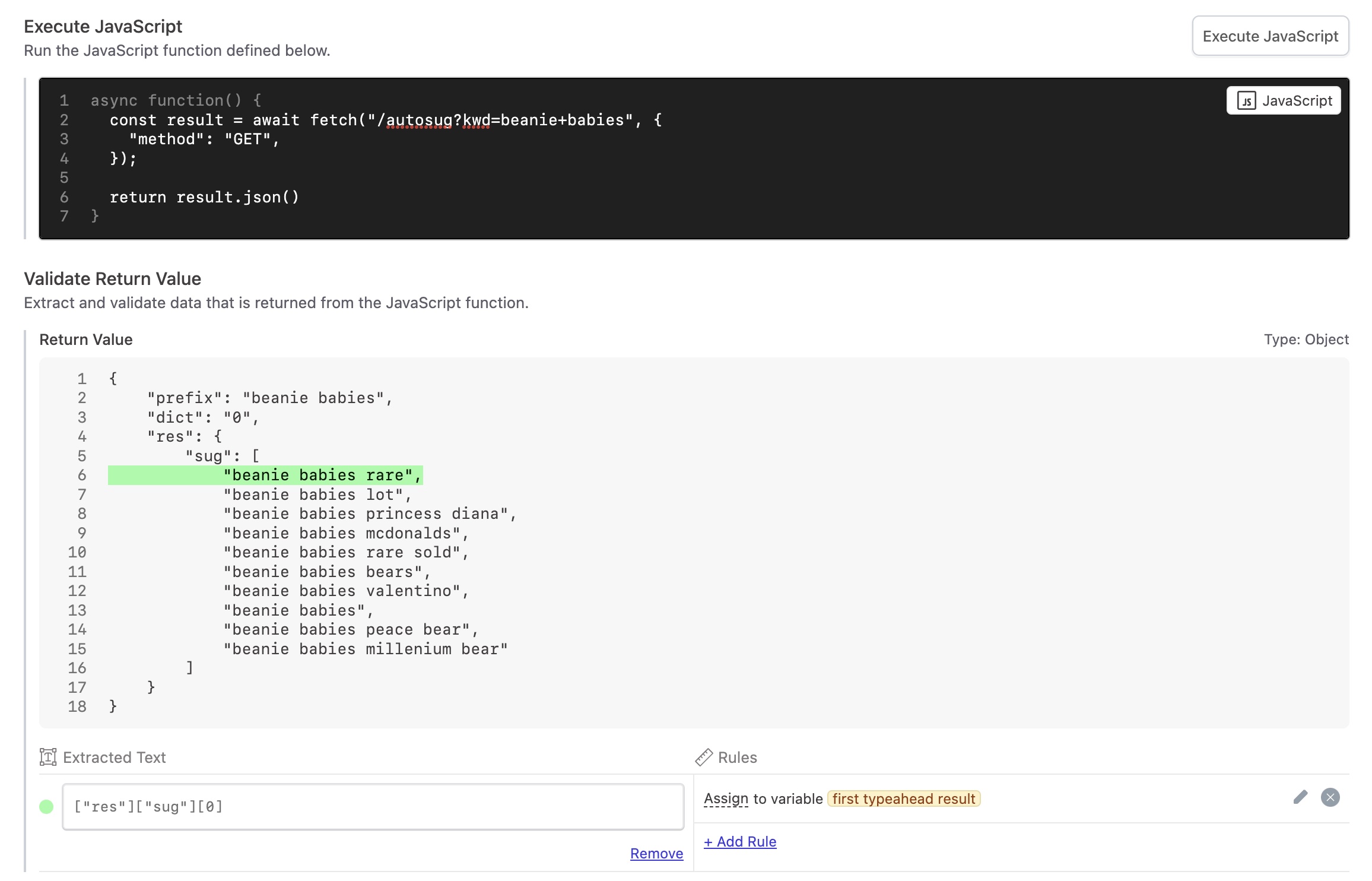The width and height of the screenshot is (1372, 881).
Task: Toggle the Assign action in the rule
Action: pos(725,798)
